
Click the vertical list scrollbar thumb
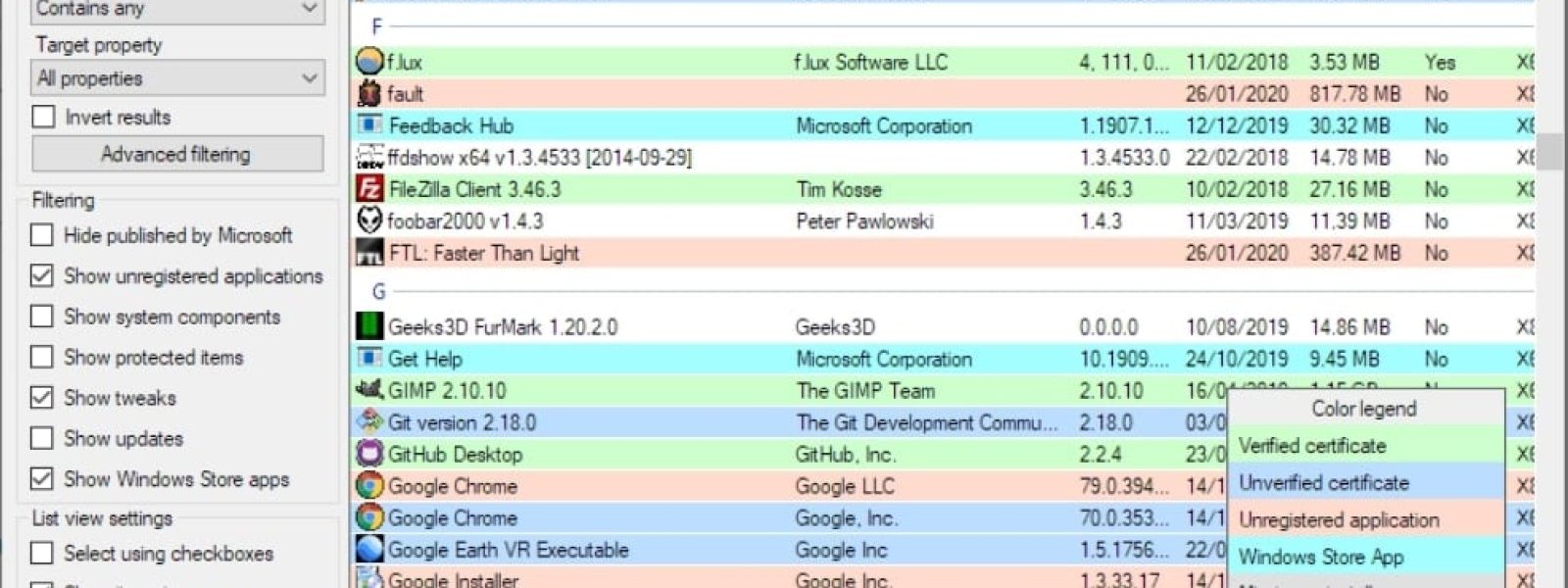[1549, 152]
